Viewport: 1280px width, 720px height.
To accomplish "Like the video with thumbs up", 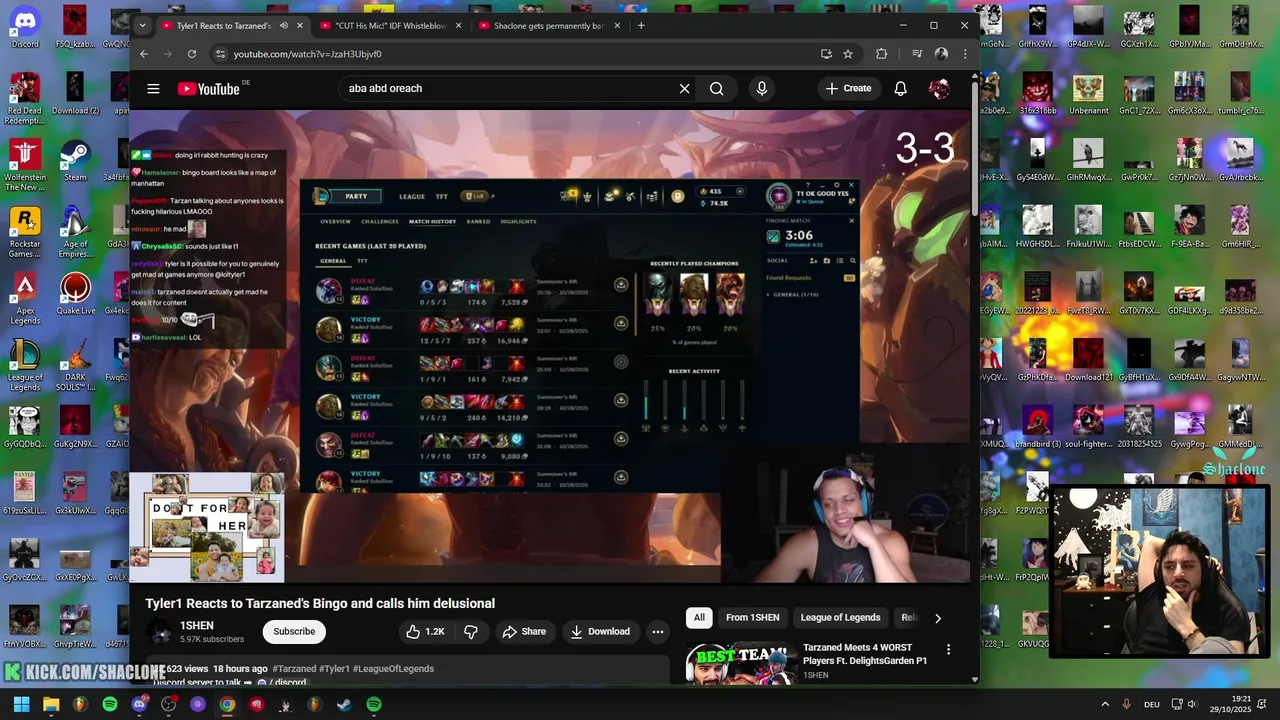I will point(425,631).
